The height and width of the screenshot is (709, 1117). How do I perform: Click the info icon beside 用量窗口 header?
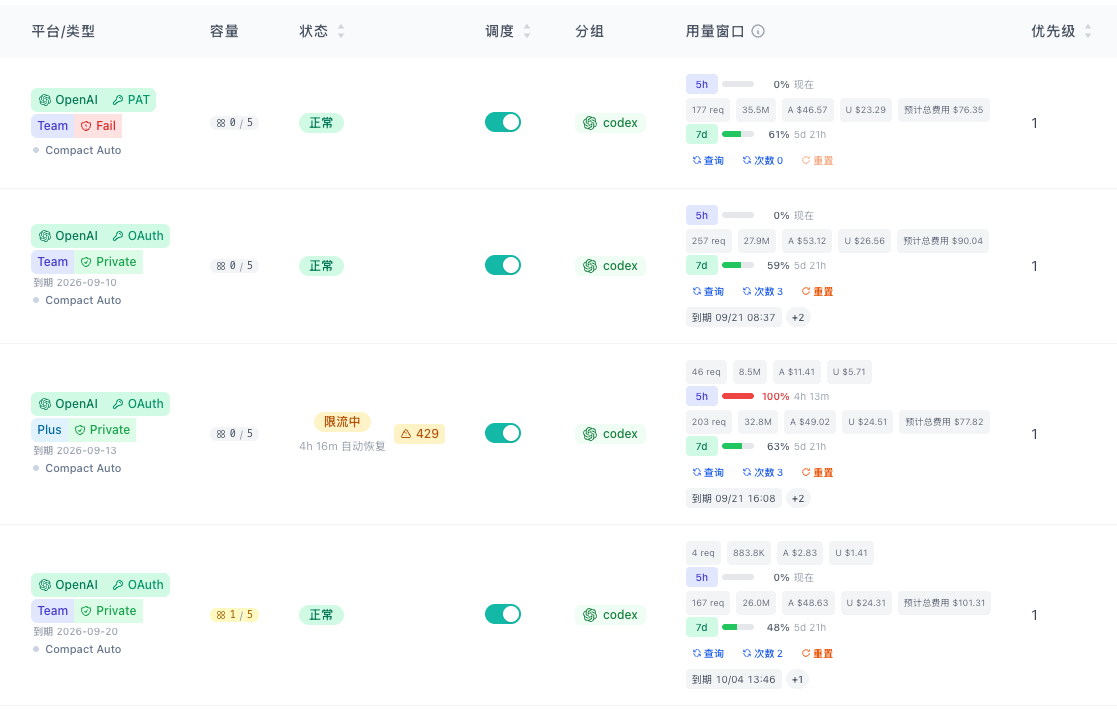pos(758,31)
